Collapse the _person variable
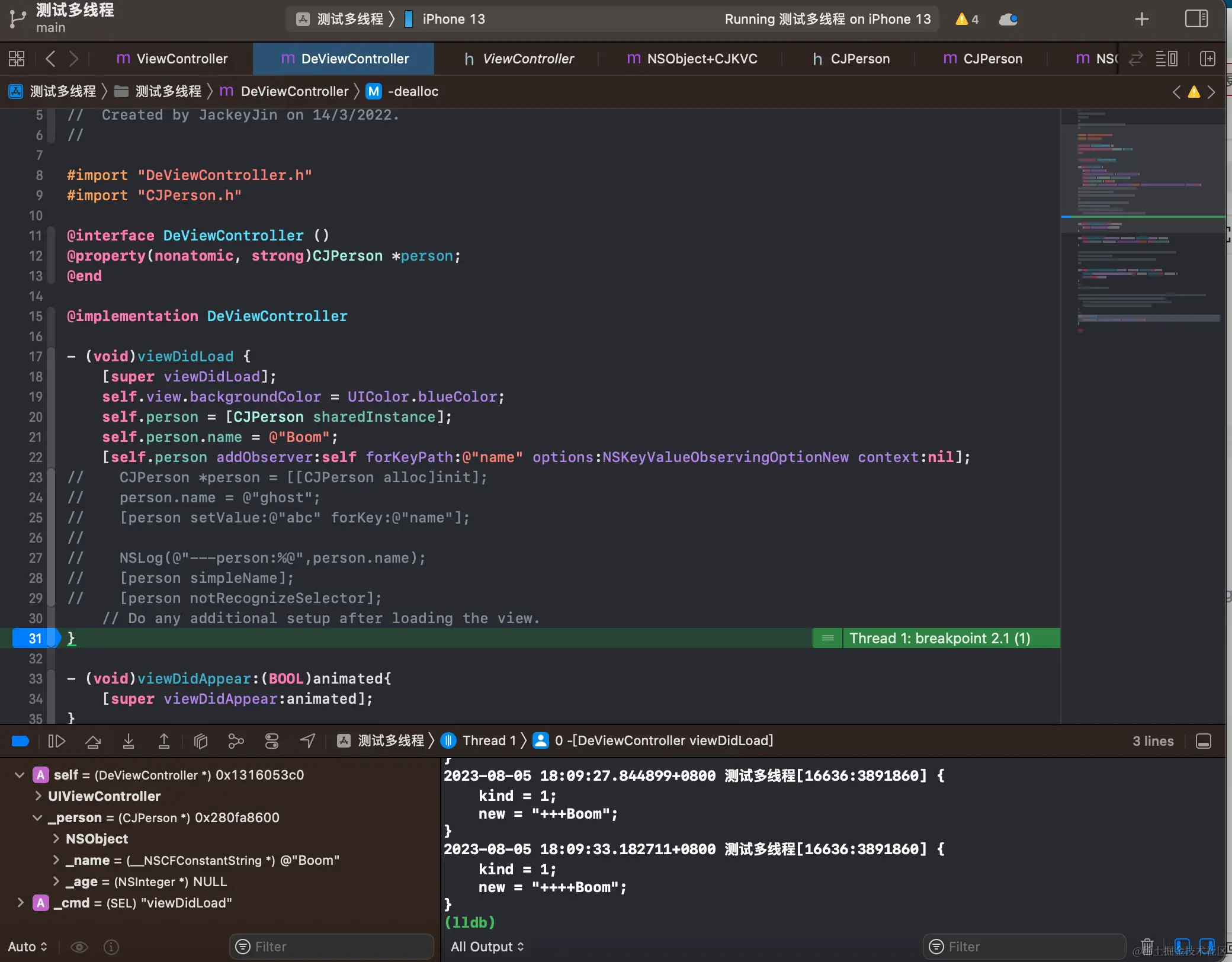1232x962 pixels. (x=37, y=817)
